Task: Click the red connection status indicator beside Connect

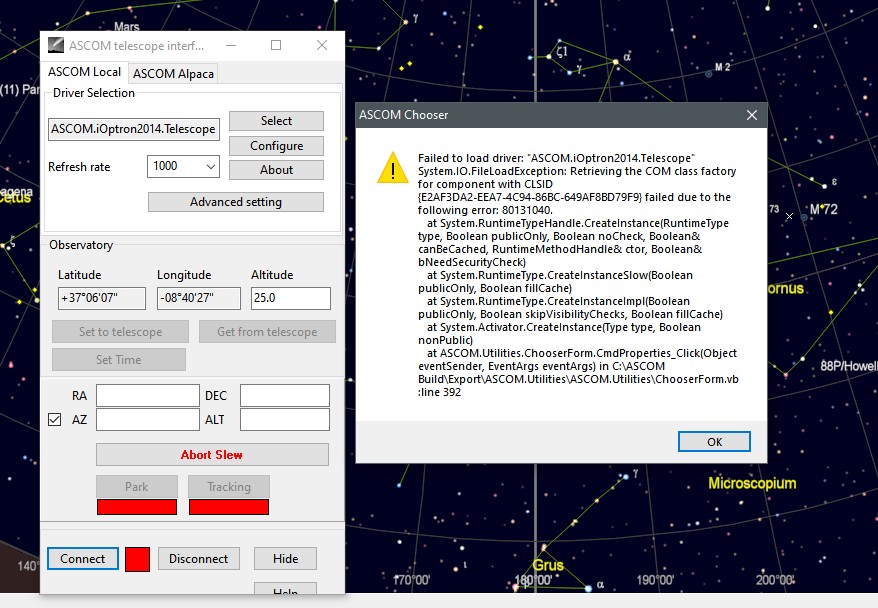Action: click(x=137, y=559)
